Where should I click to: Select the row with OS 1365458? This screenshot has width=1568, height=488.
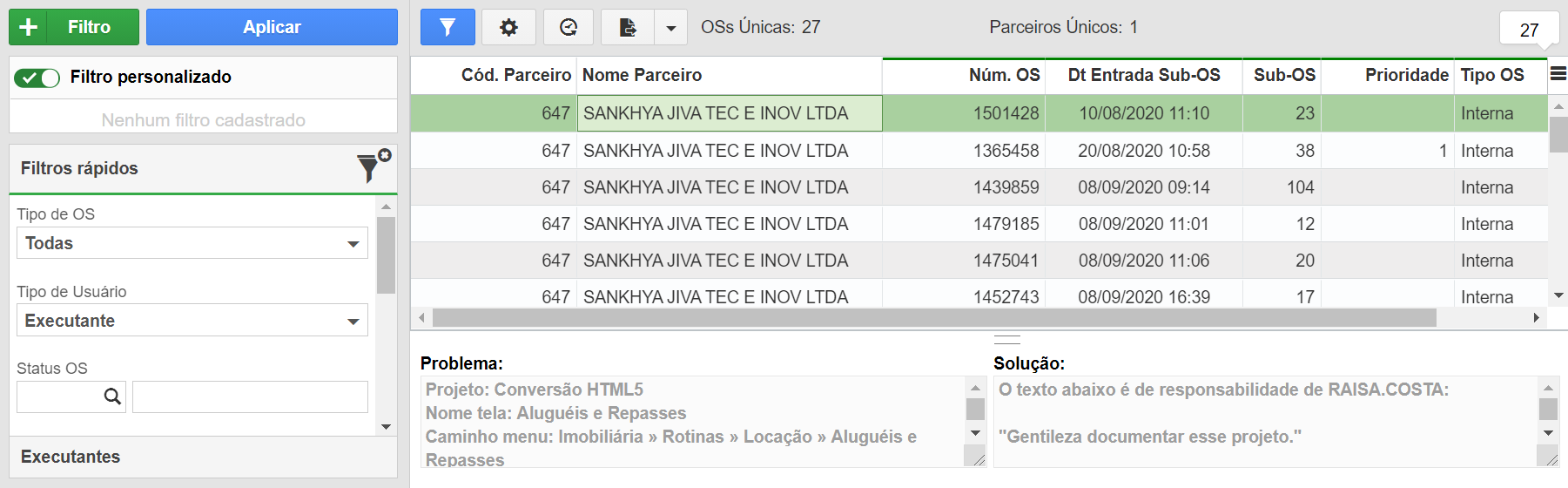coord(979,151)
